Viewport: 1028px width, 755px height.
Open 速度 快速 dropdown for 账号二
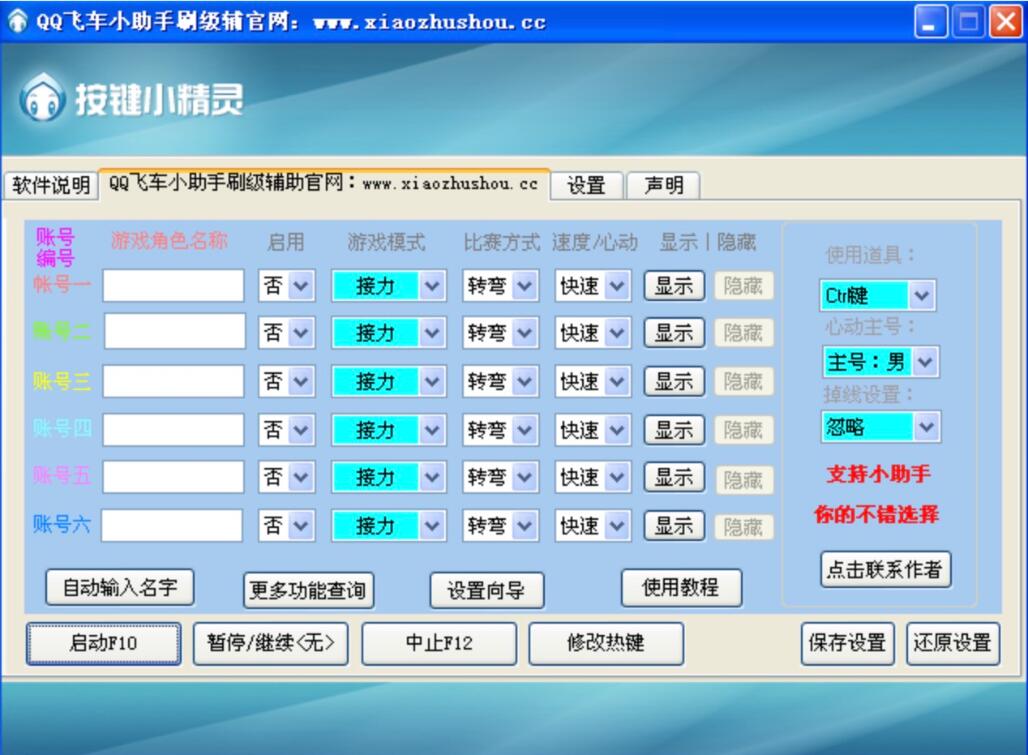pyautogui.click(x=616, y=333)
